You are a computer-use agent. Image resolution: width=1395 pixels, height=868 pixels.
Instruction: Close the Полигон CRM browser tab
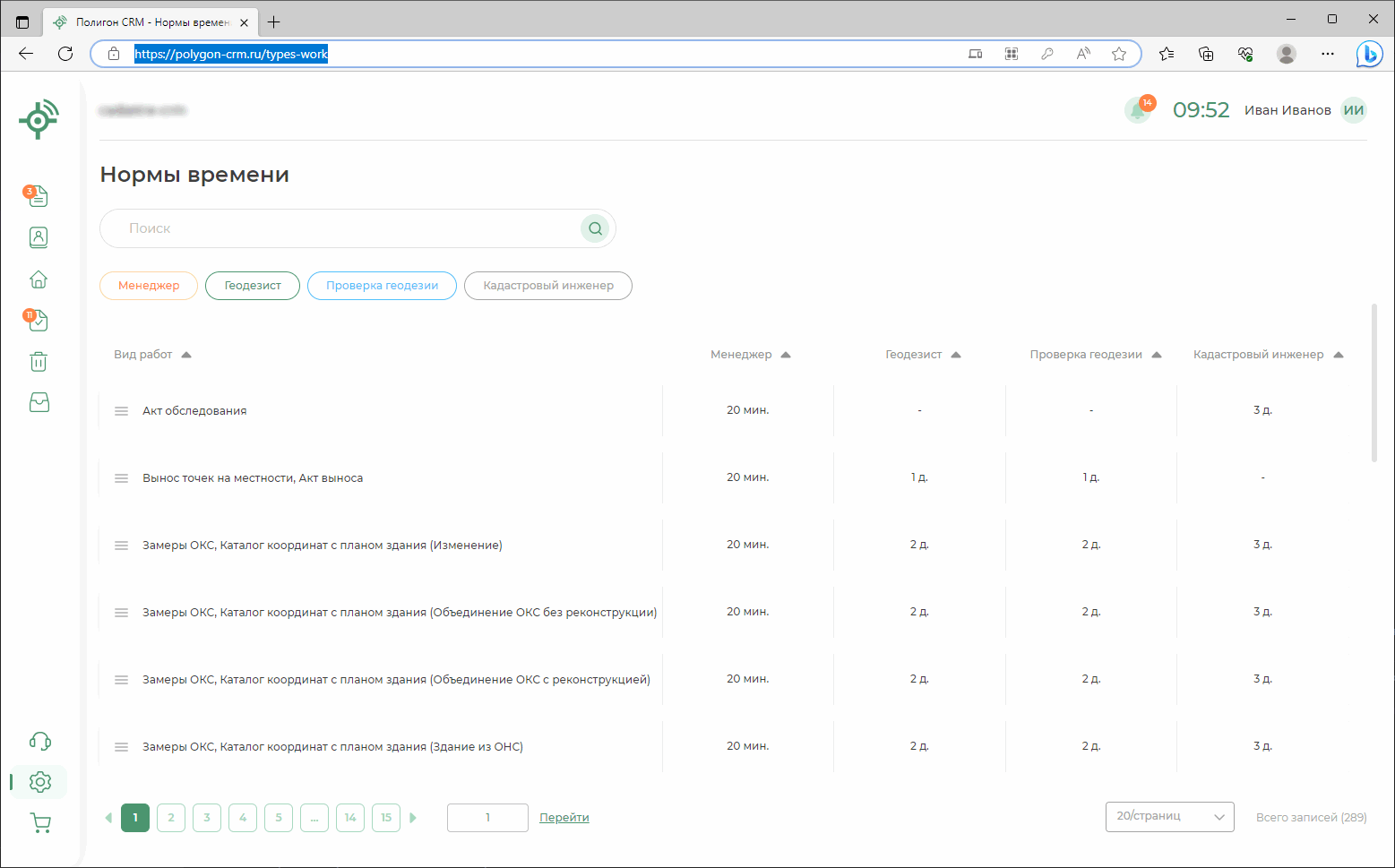pos(244,22)
